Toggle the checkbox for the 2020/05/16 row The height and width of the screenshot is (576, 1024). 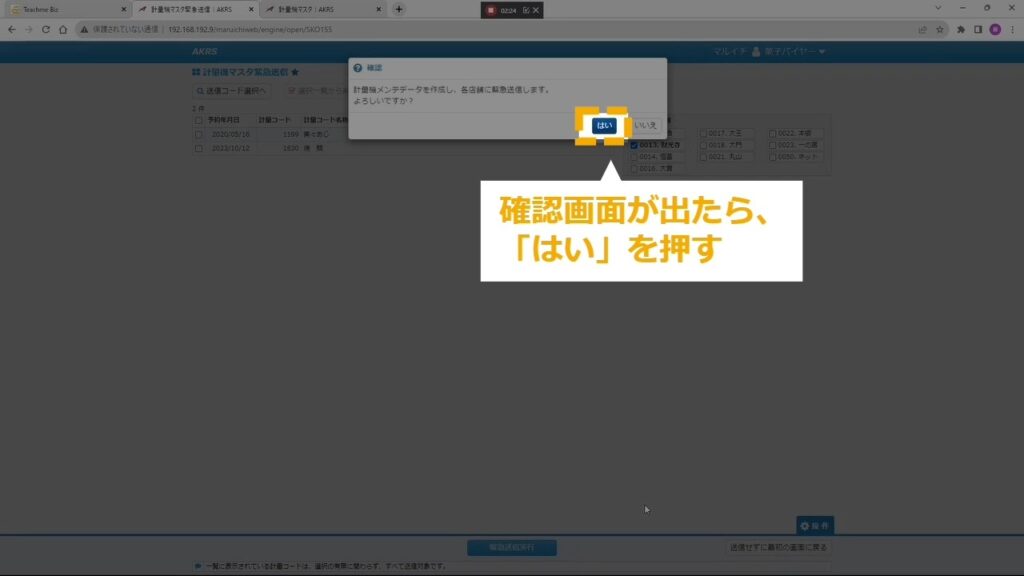tap(199, 134)
